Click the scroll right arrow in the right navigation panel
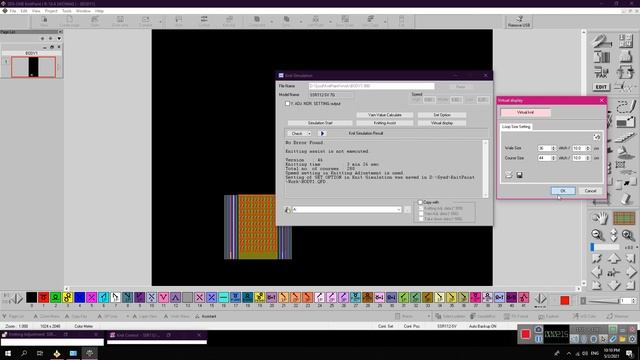Screen dimensions: 640x360 (x=630, y=271)
